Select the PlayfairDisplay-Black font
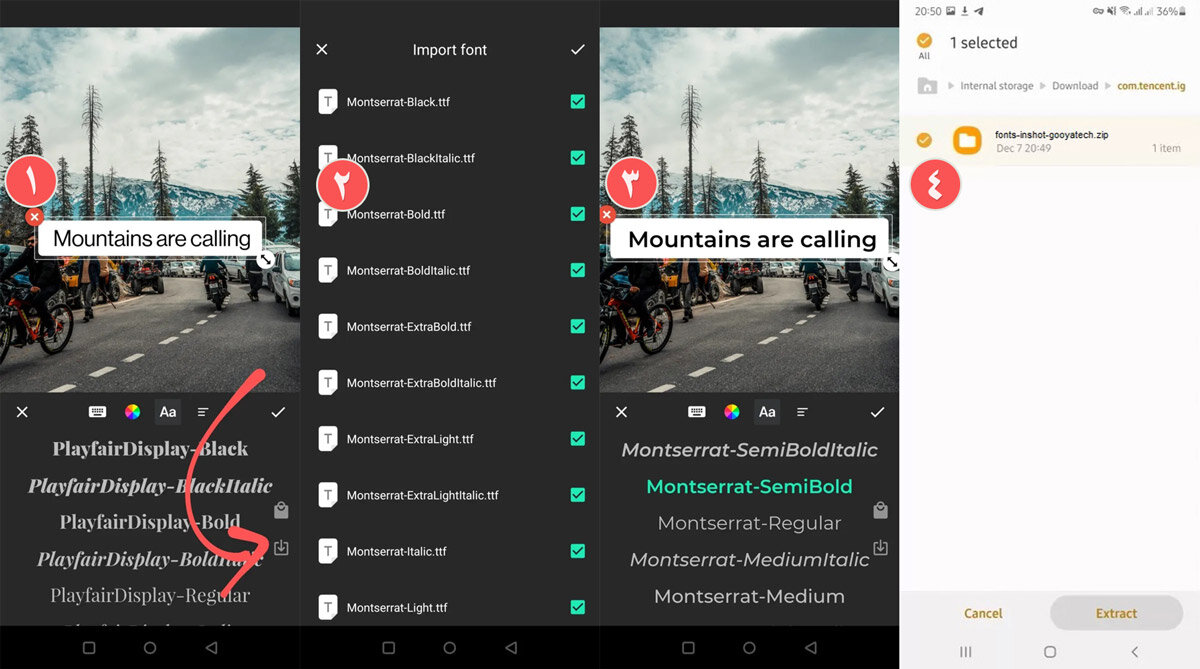The width and height of the screenshot is (1200, 669). (x=150, y=449)
